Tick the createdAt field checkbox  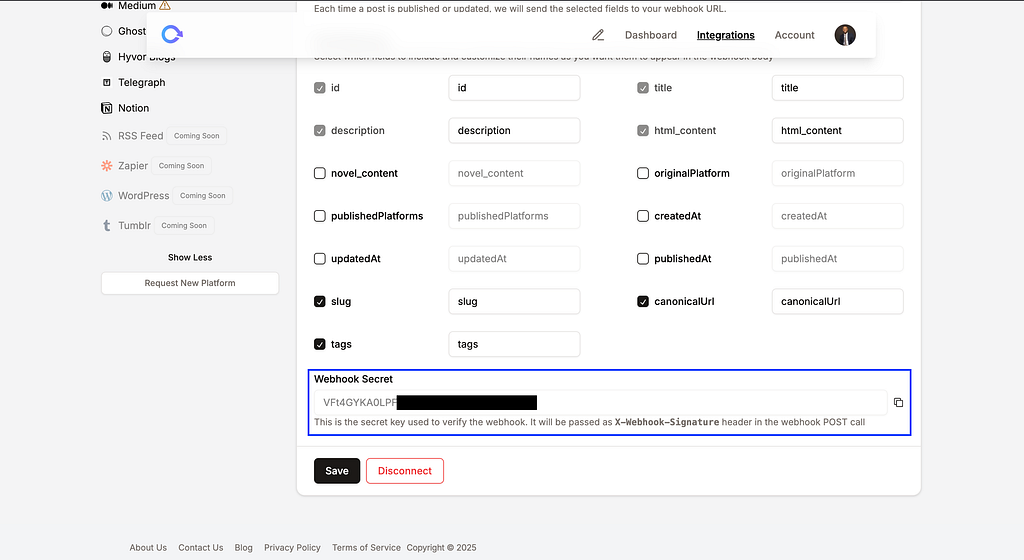coord(643,216)
